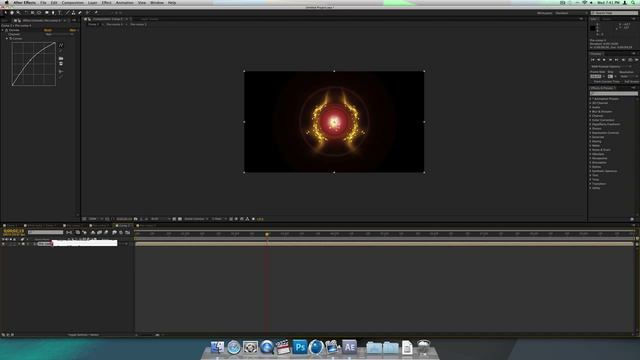
Task: Launch Photoshop from the Dock
Action: point(300,347)
